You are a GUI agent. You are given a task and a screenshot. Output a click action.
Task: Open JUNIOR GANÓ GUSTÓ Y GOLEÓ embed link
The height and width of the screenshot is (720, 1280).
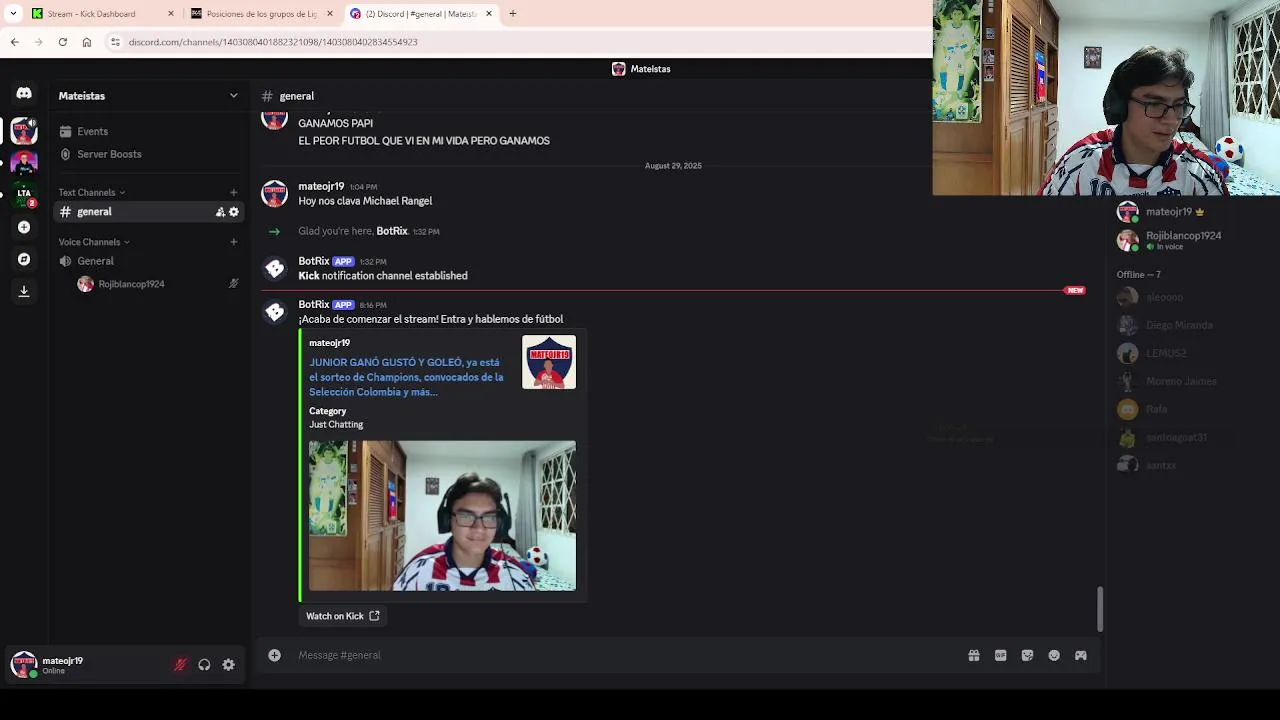(406, 377)
